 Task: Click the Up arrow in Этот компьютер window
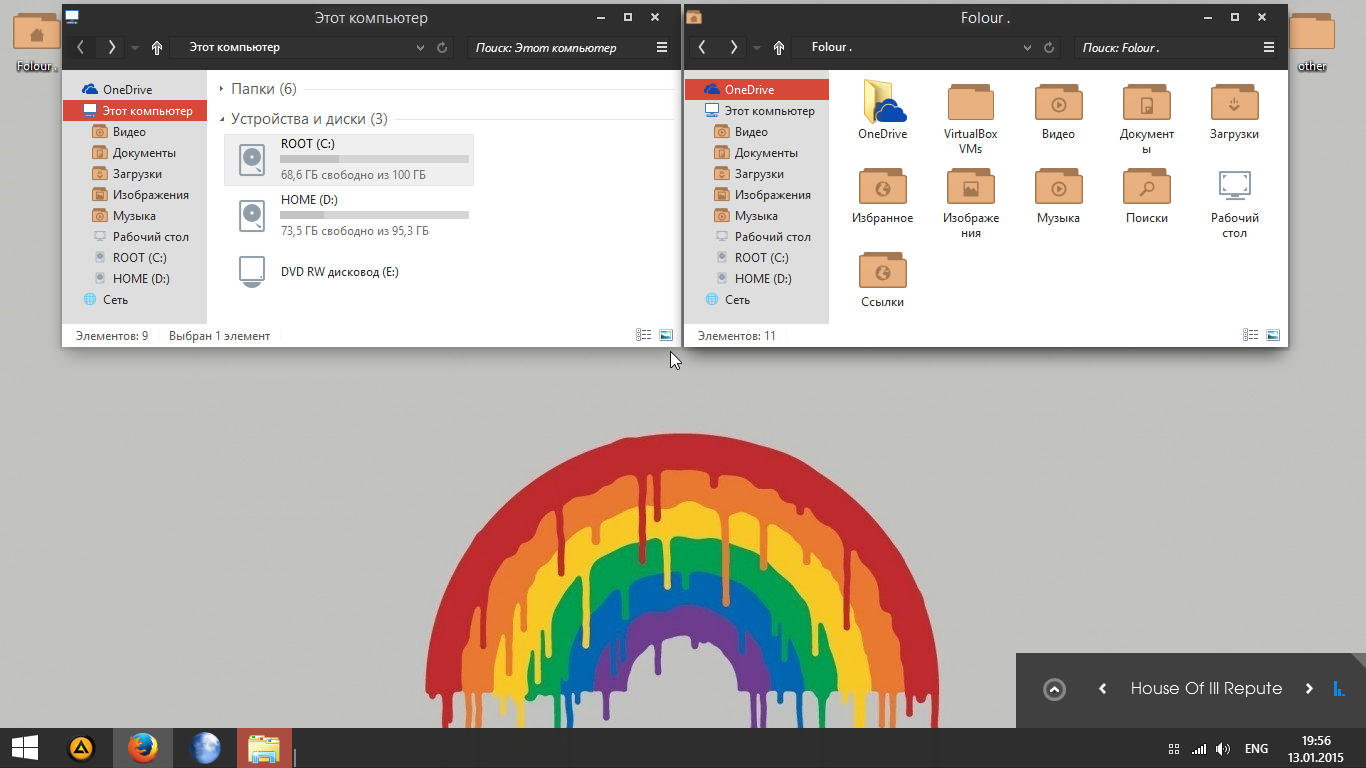[x=157, y=47]
